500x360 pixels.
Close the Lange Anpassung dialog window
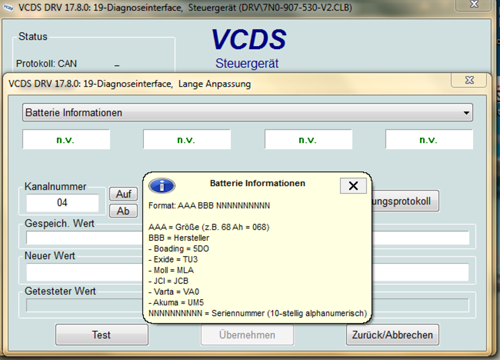point(469,80)
